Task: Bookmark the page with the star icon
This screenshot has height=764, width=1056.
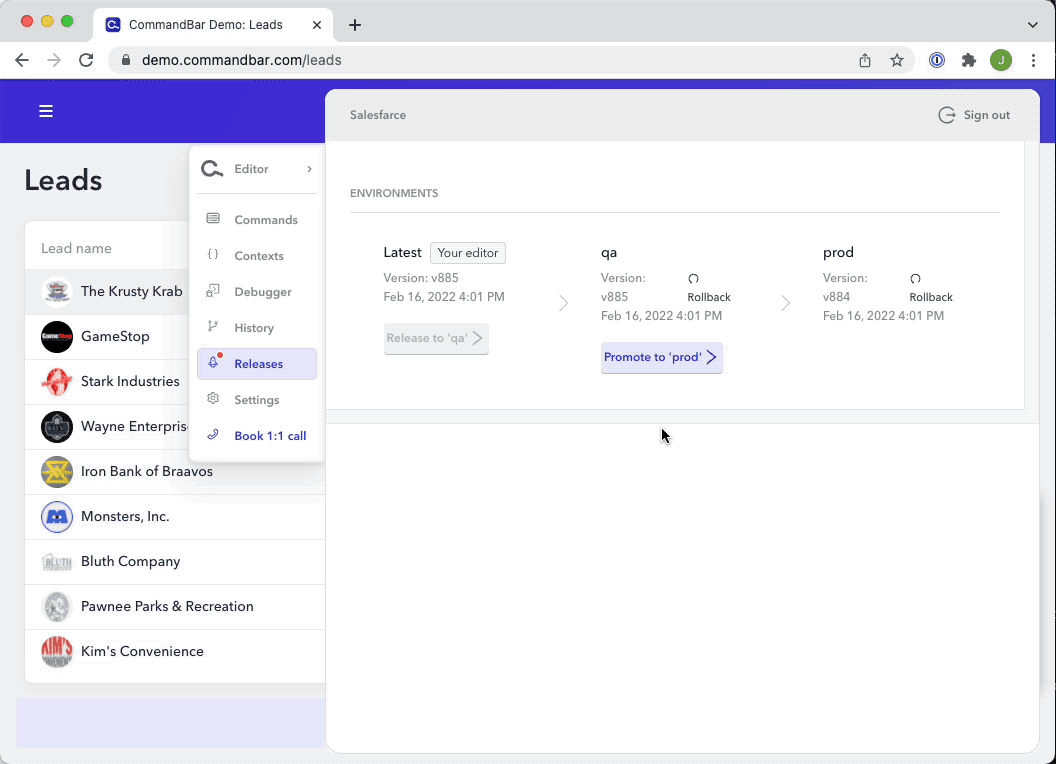Action: (x=897, y=60)
